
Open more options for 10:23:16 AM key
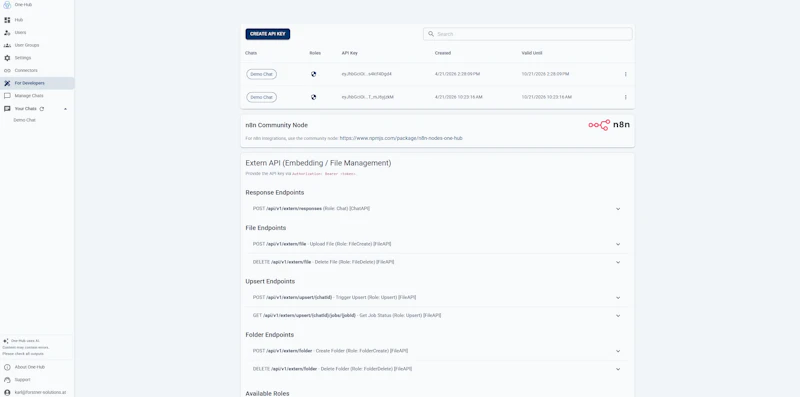626,97
